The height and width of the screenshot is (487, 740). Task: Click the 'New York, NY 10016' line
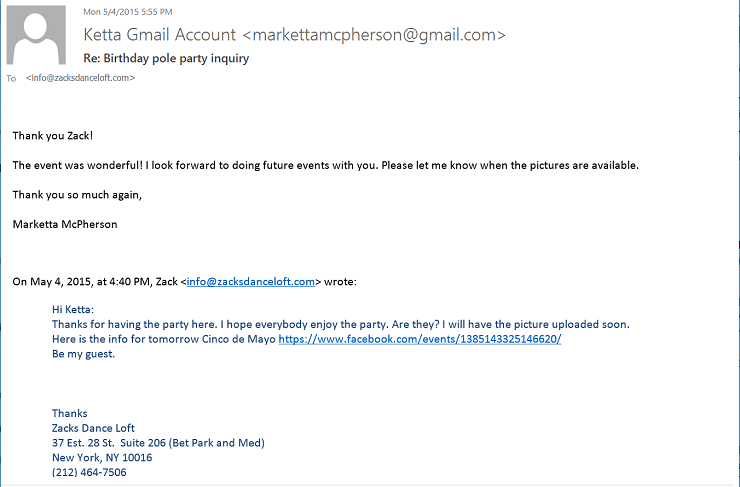pos(102,458)
